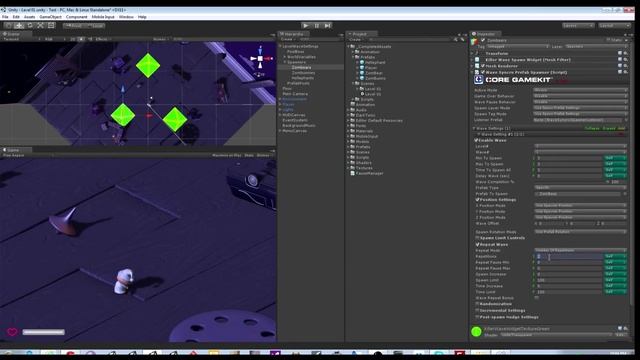Click the Step frame button

(x=328, y=26)
